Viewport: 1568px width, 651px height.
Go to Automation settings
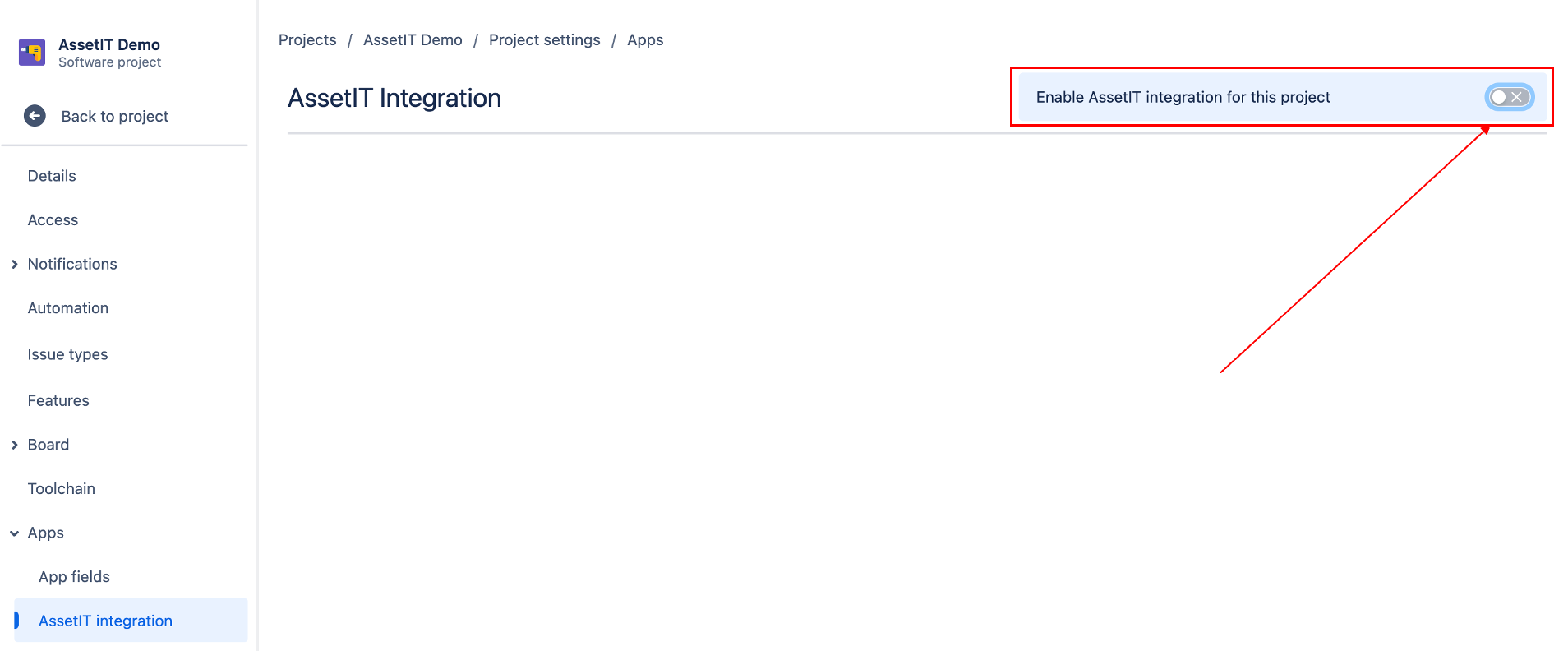pos(68,308)
